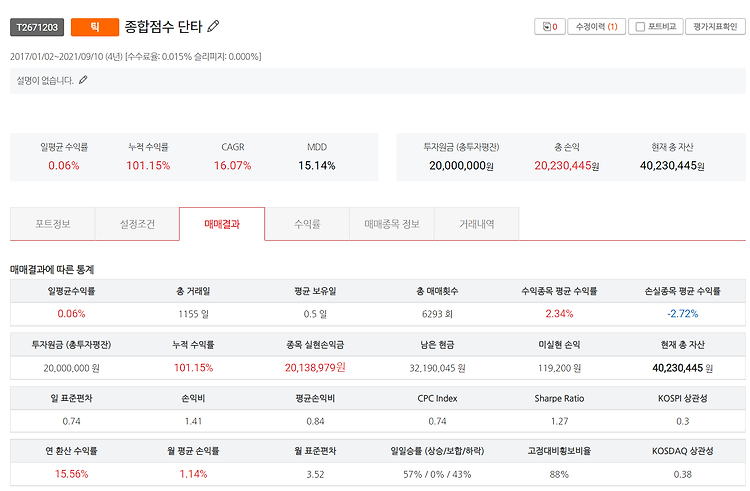The image size is (750, 491).
Task: Select the 매매결과에 따른 통계 heading
Action: 52,270
